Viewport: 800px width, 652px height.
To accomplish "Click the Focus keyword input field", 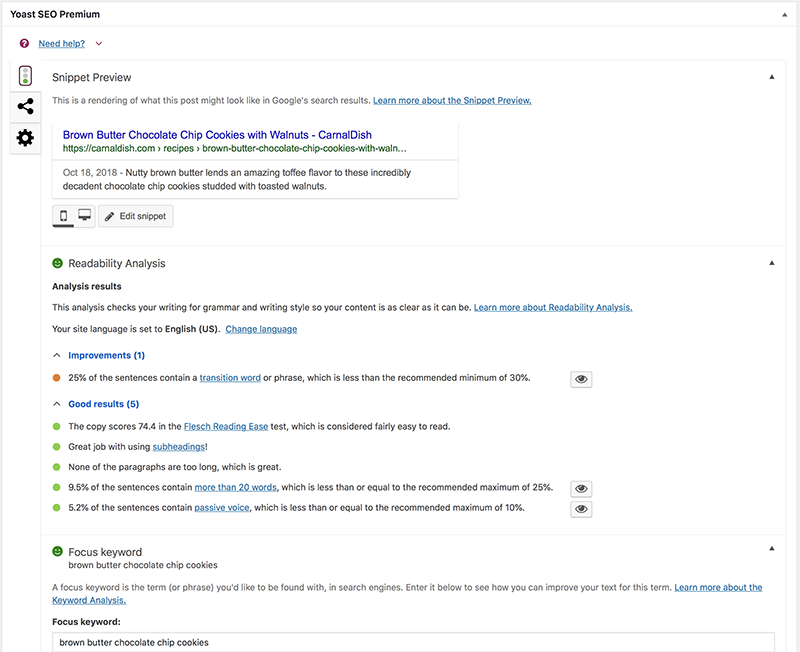I will tap(413, 642).
